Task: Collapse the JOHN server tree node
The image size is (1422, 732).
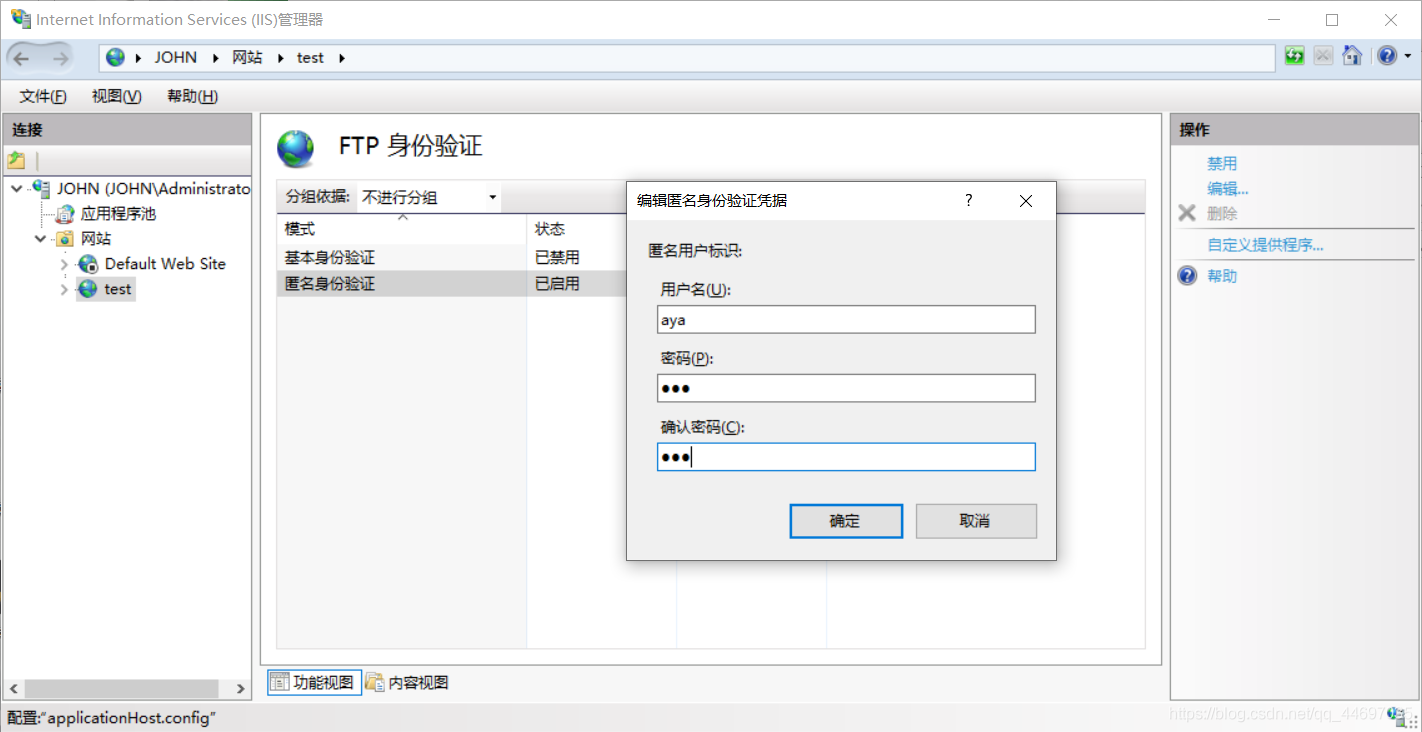Action: pos(17,188)
